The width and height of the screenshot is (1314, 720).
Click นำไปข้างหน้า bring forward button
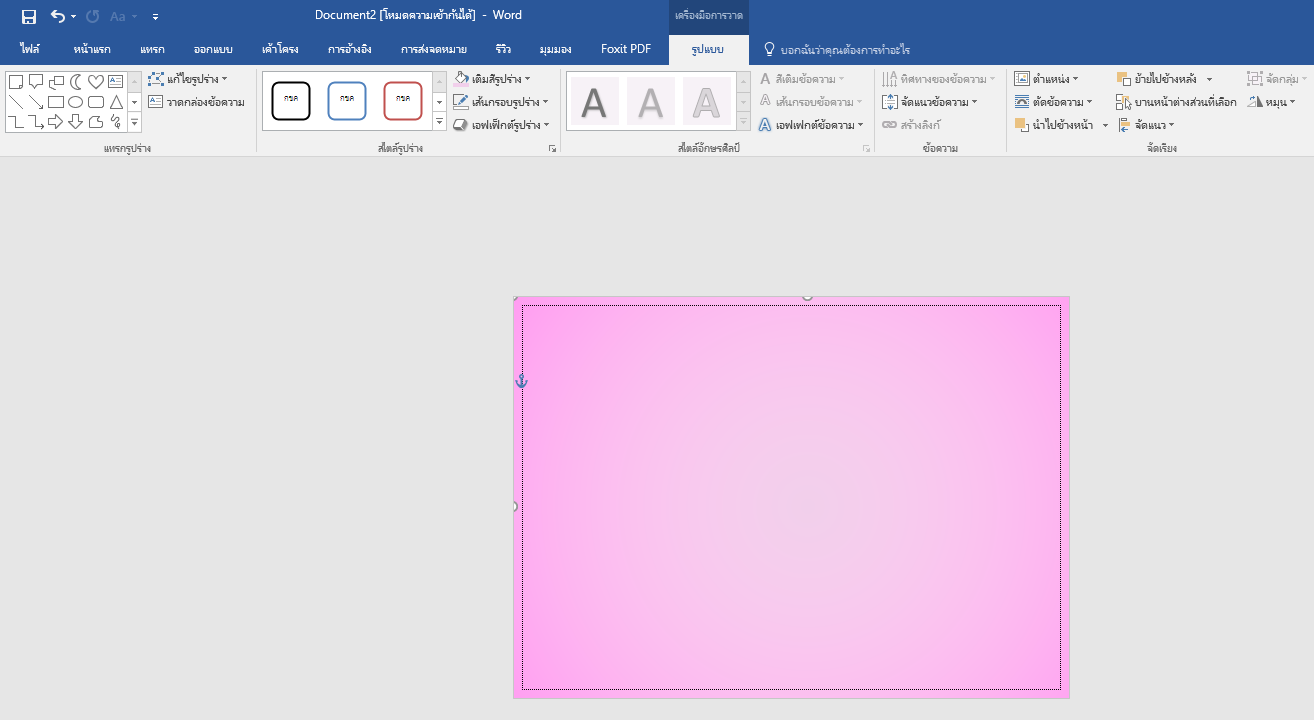1054,125
